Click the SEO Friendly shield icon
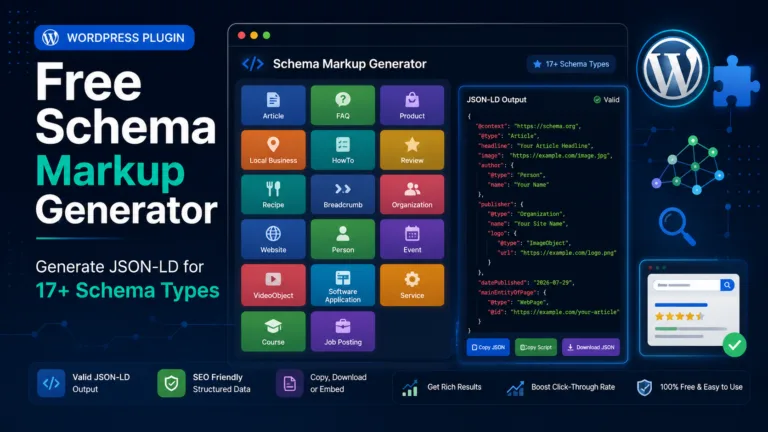The height and width of the screenshot is (432, 768). click(x=171, y=383)
